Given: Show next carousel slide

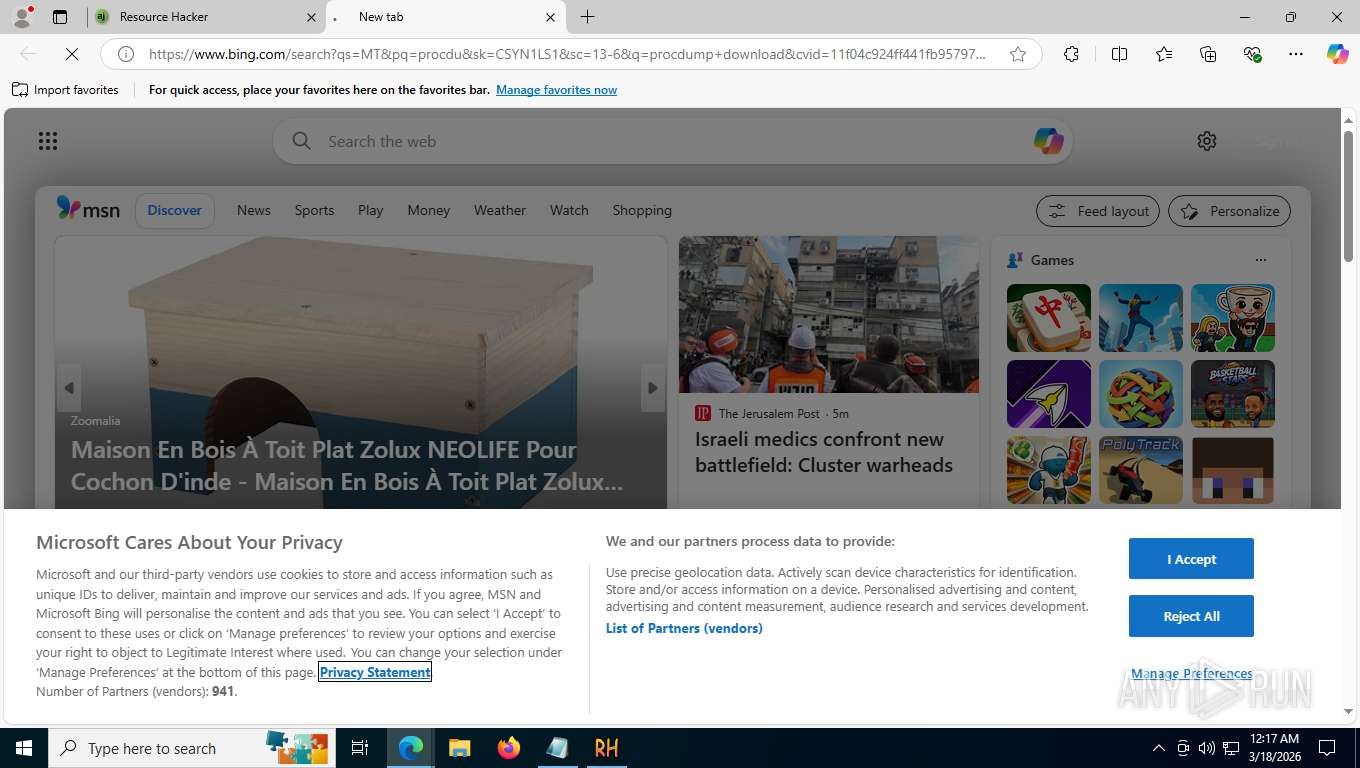Looking at the screenshot, I should (652, 388).
